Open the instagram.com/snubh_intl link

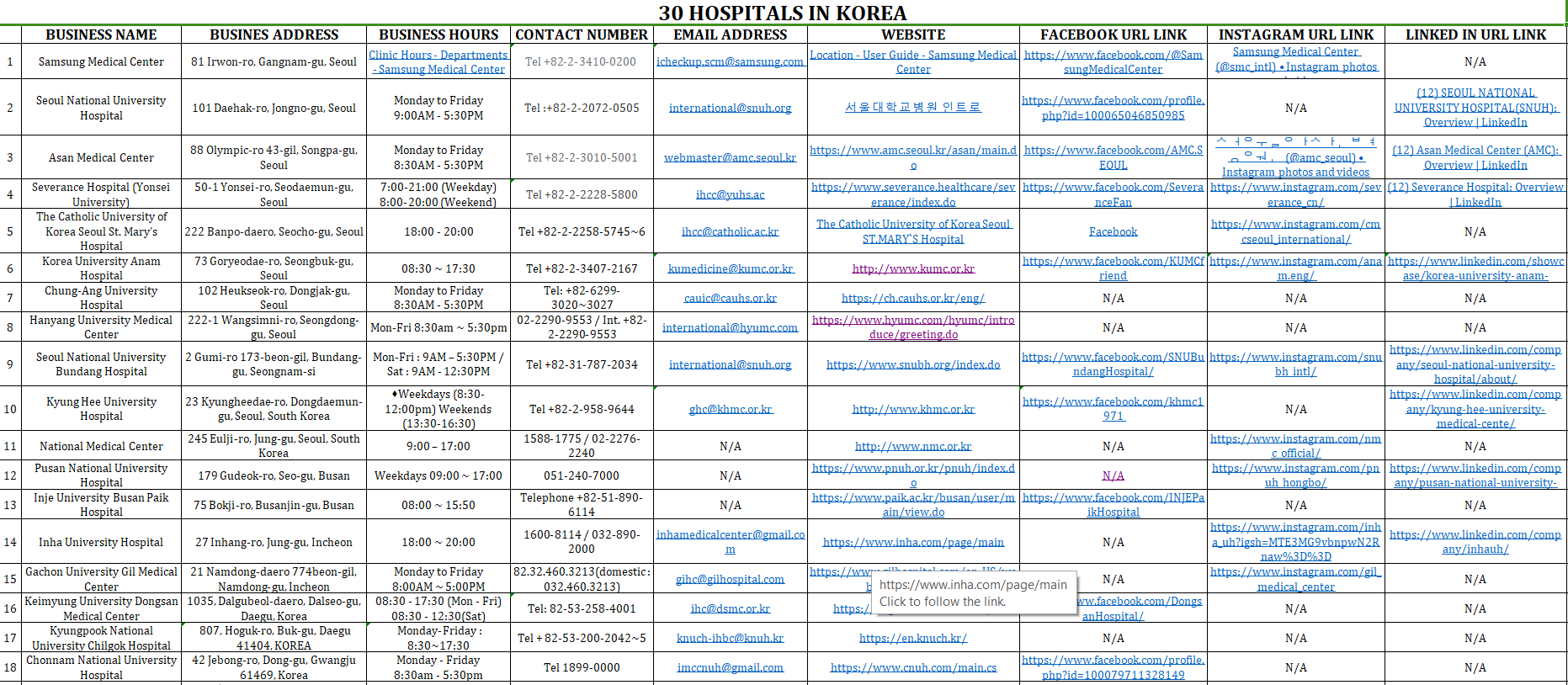[x=1296, y=364]
